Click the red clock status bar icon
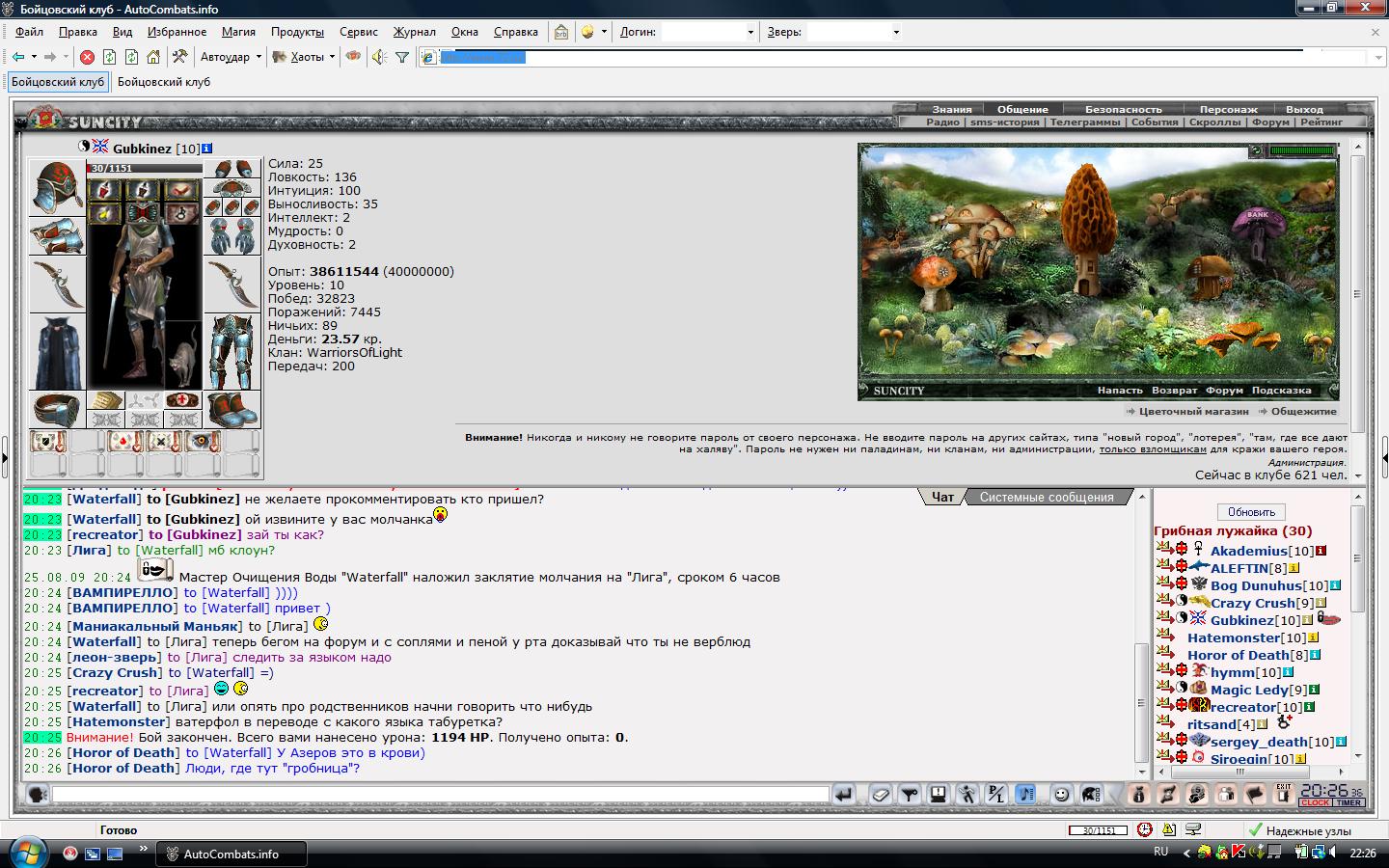Image resolution: width=1389 pixels, height=868 pixels. click(x=1144, y=829)
